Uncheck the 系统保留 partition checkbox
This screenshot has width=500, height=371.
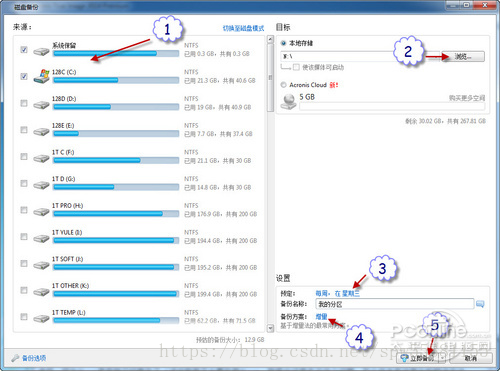pyautogui.click(x=24, y=50)
